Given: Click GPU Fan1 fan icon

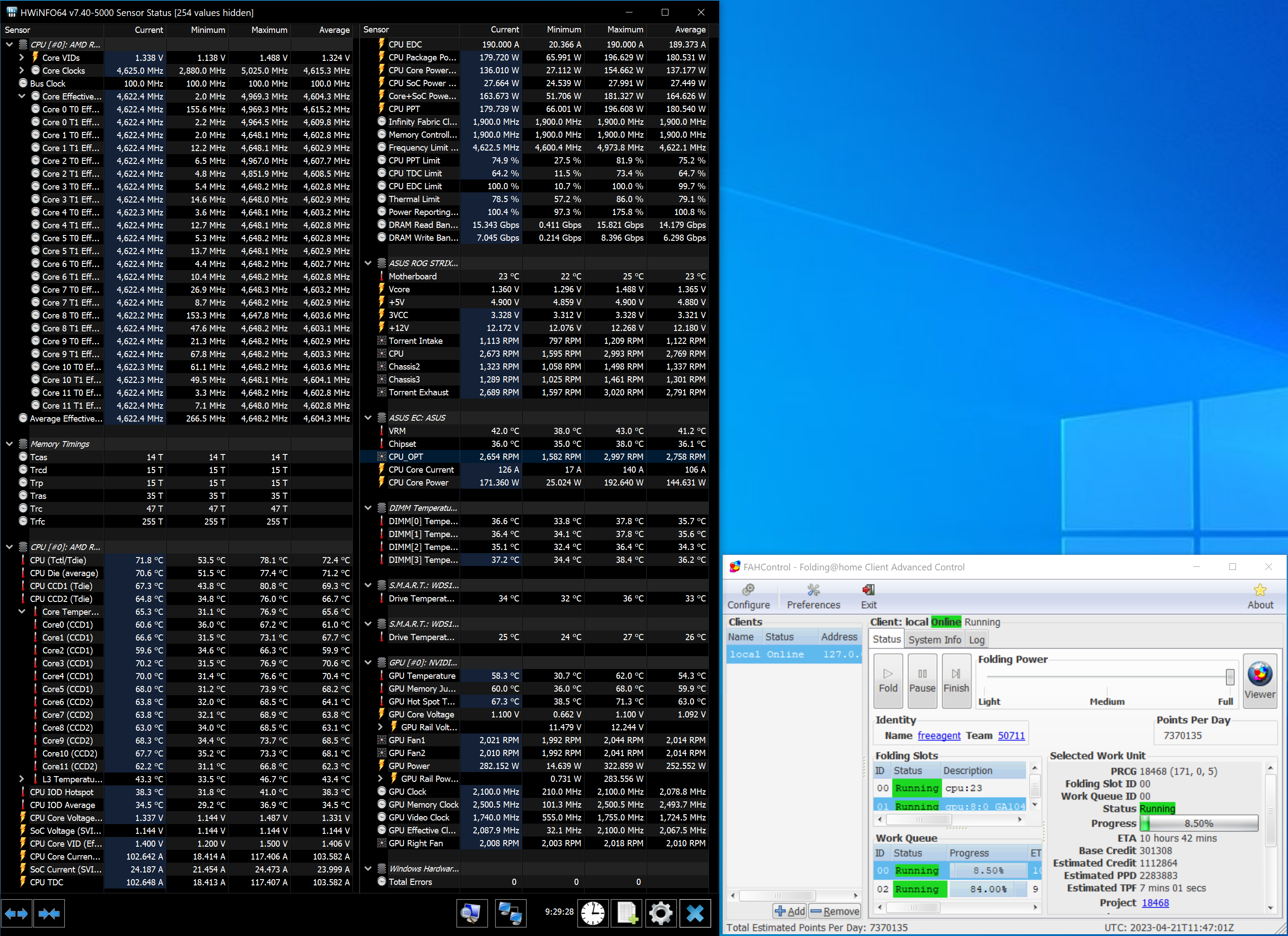Looking at the screenshot, I should coord(382,740).
